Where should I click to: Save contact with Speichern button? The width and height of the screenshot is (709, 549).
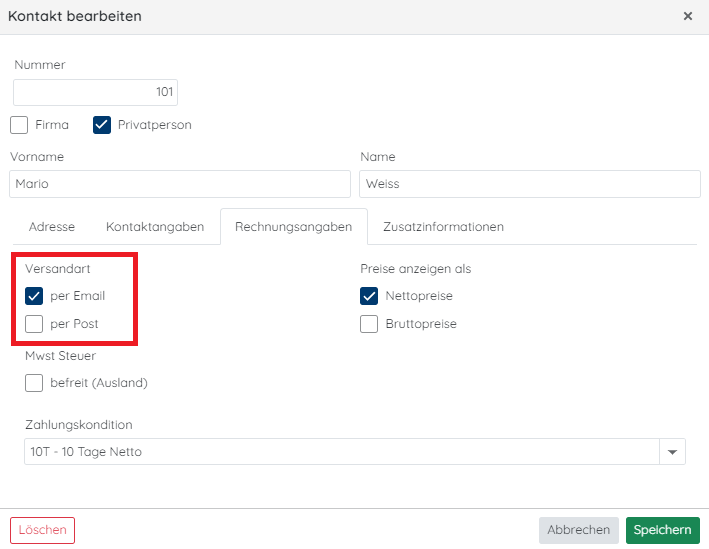point(662,530)
